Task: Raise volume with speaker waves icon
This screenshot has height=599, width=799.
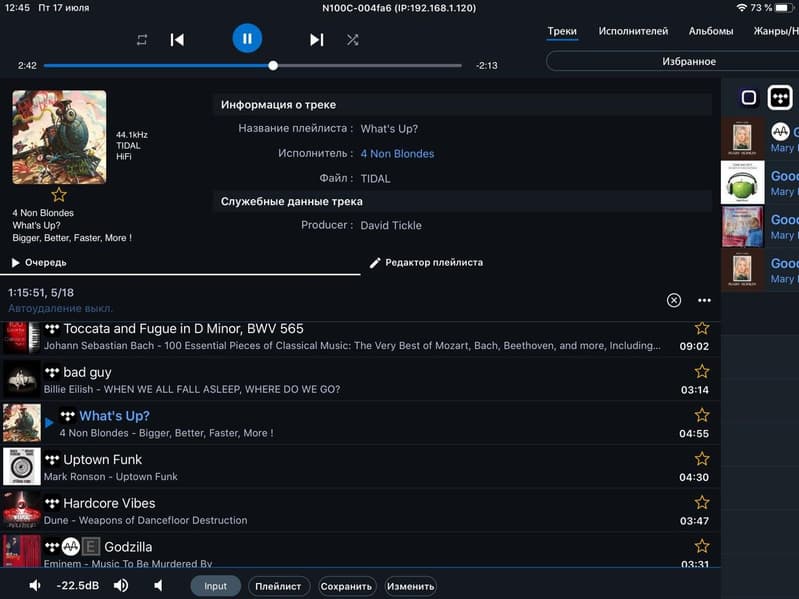Action: click(x=121, y=586)
